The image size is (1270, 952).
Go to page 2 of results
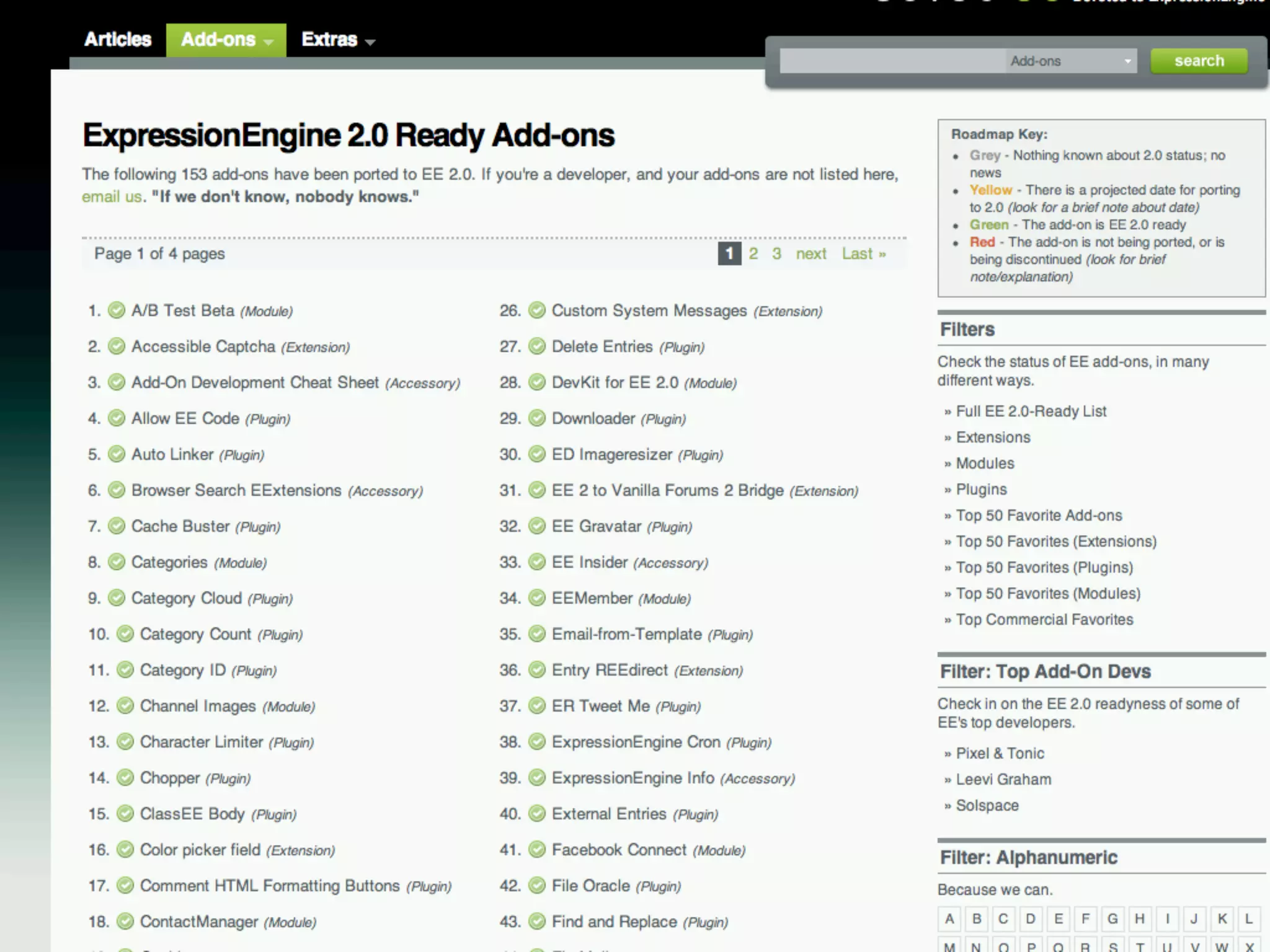click(753, 253)
